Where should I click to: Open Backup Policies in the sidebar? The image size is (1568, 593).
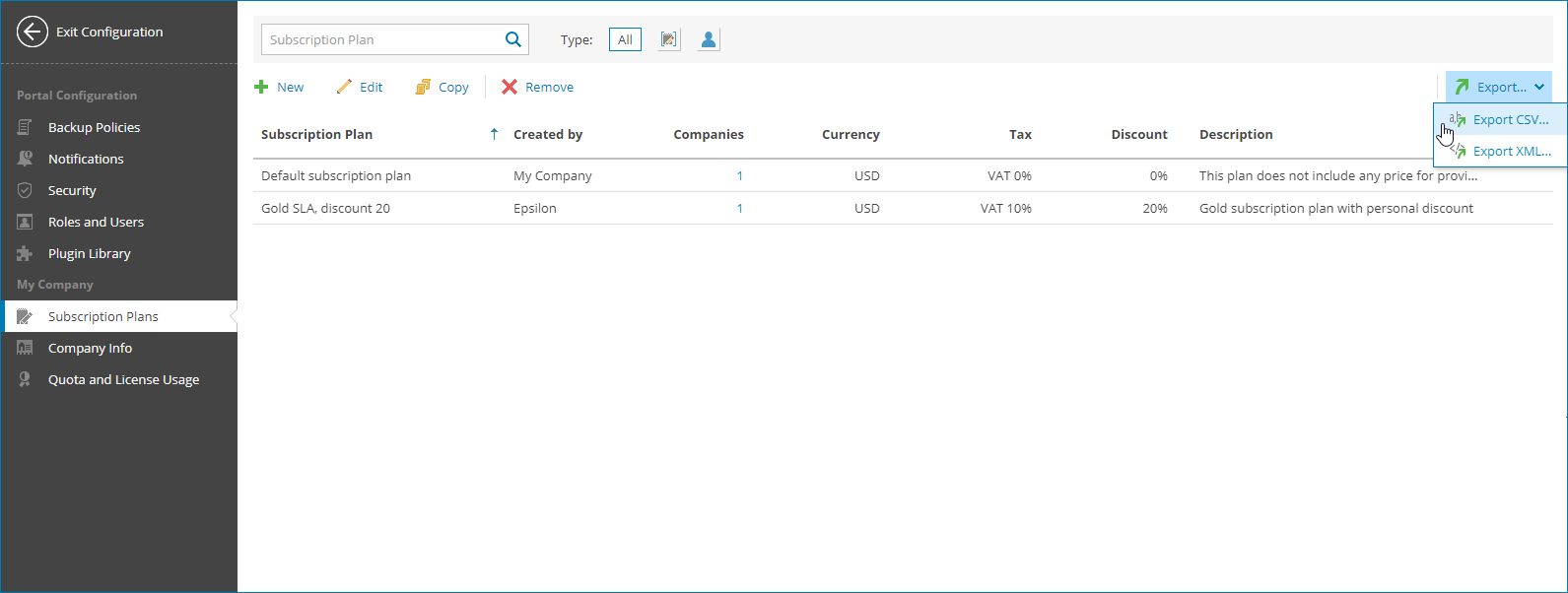point(94,127)
